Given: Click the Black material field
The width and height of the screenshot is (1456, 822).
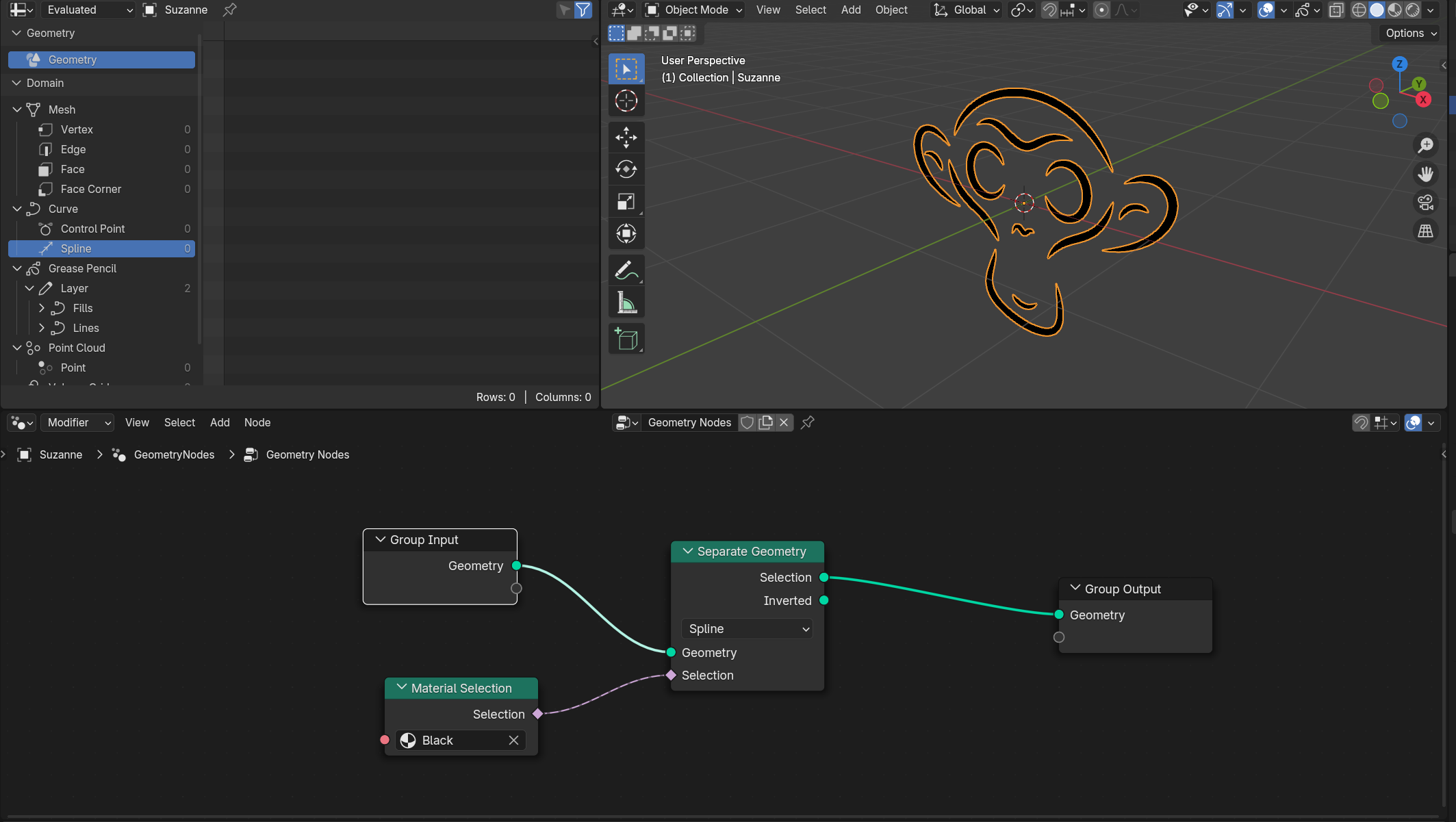Looking at the screenshot, I should click(x=461, y=740).
